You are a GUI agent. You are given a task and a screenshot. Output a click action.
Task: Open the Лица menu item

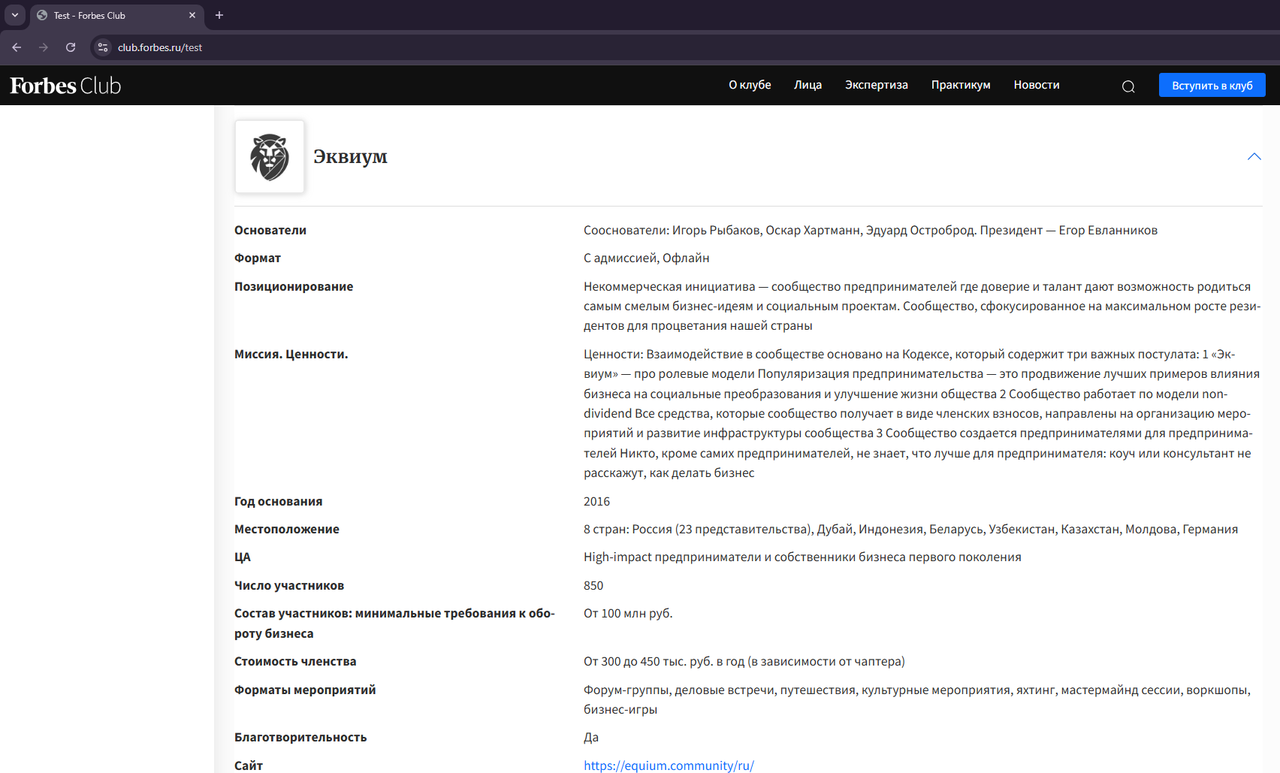[x=808, y=85]
